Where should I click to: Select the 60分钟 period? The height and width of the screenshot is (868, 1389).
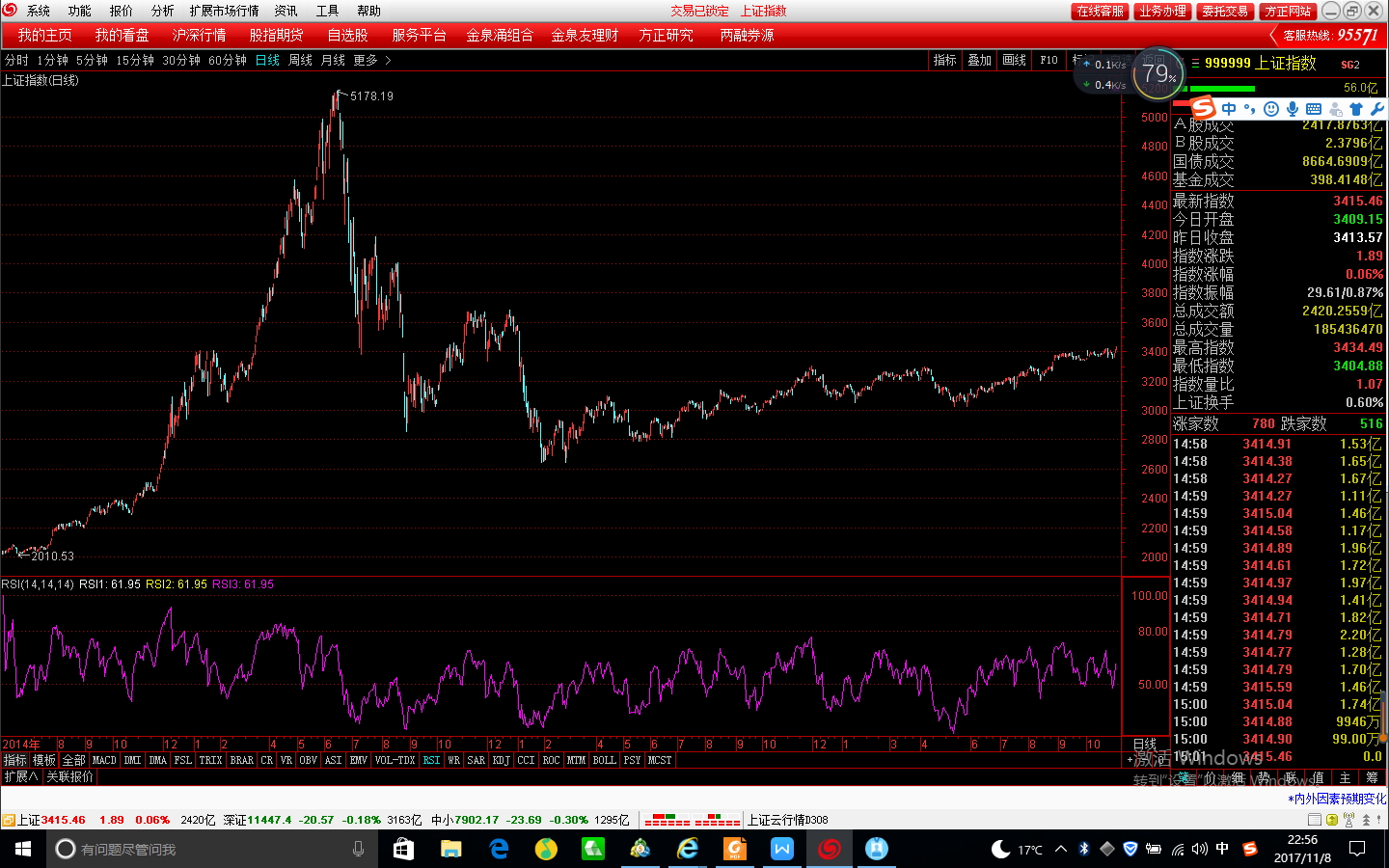tap(228, 60)
